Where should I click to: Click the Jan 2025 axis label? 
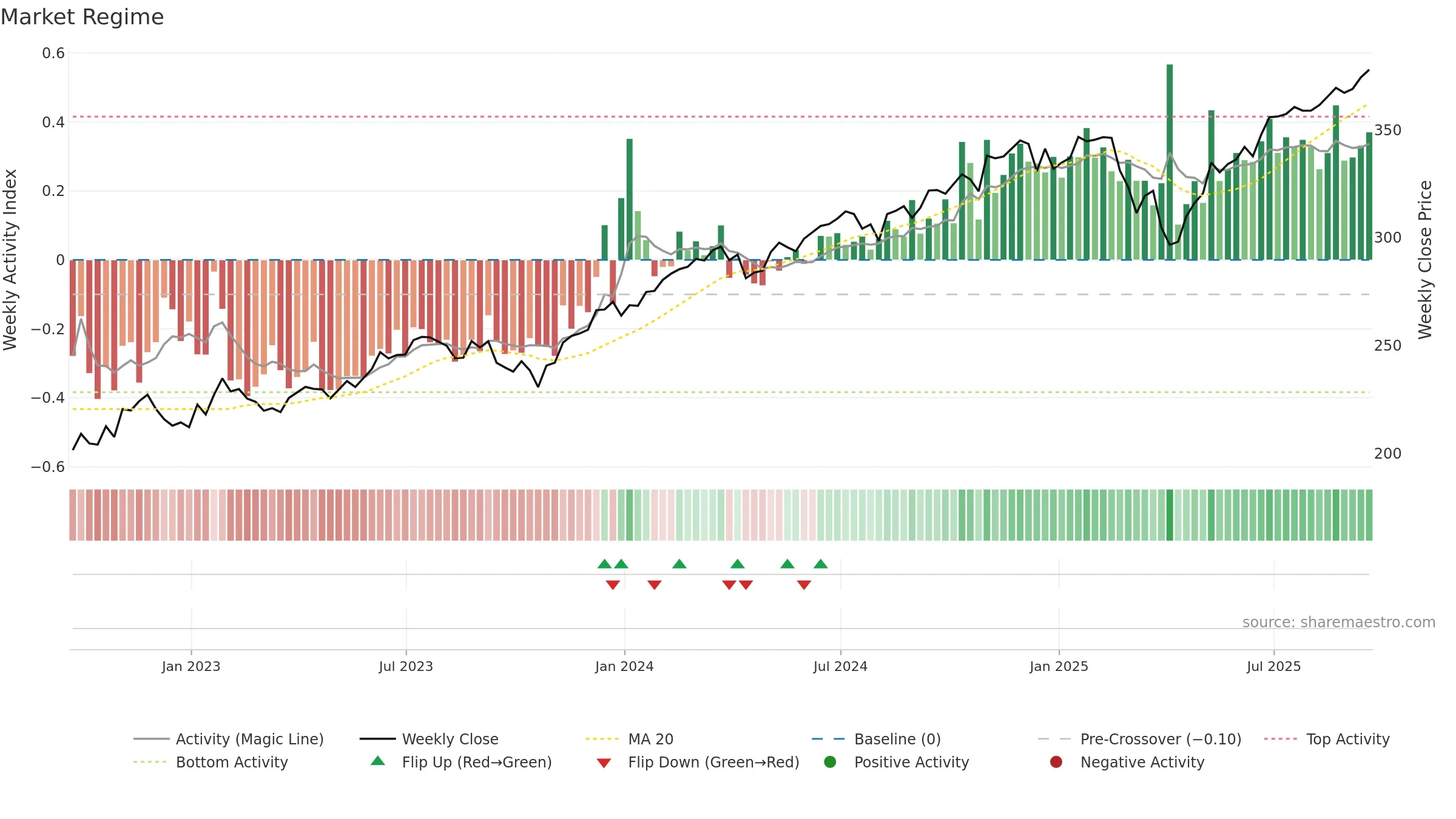click(1059, 667)
